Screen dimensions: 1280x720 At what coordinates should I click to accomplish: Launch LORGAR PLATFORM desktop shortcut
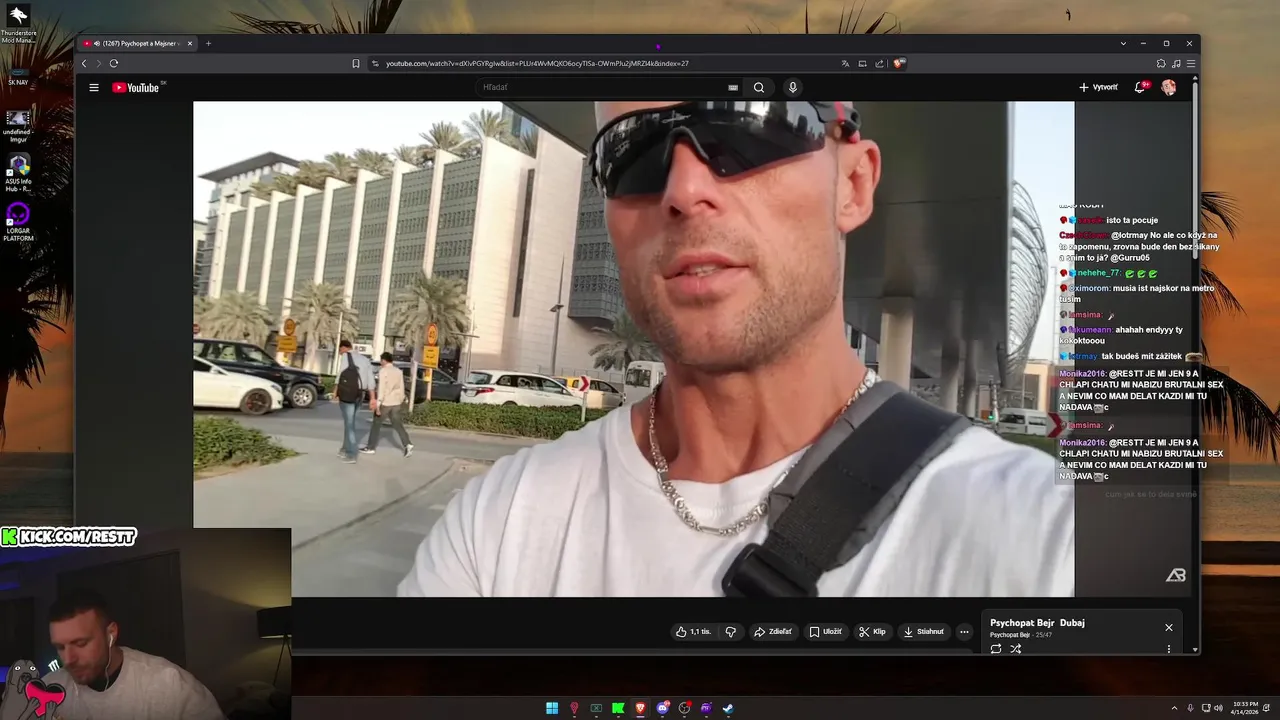pos(18,222)
